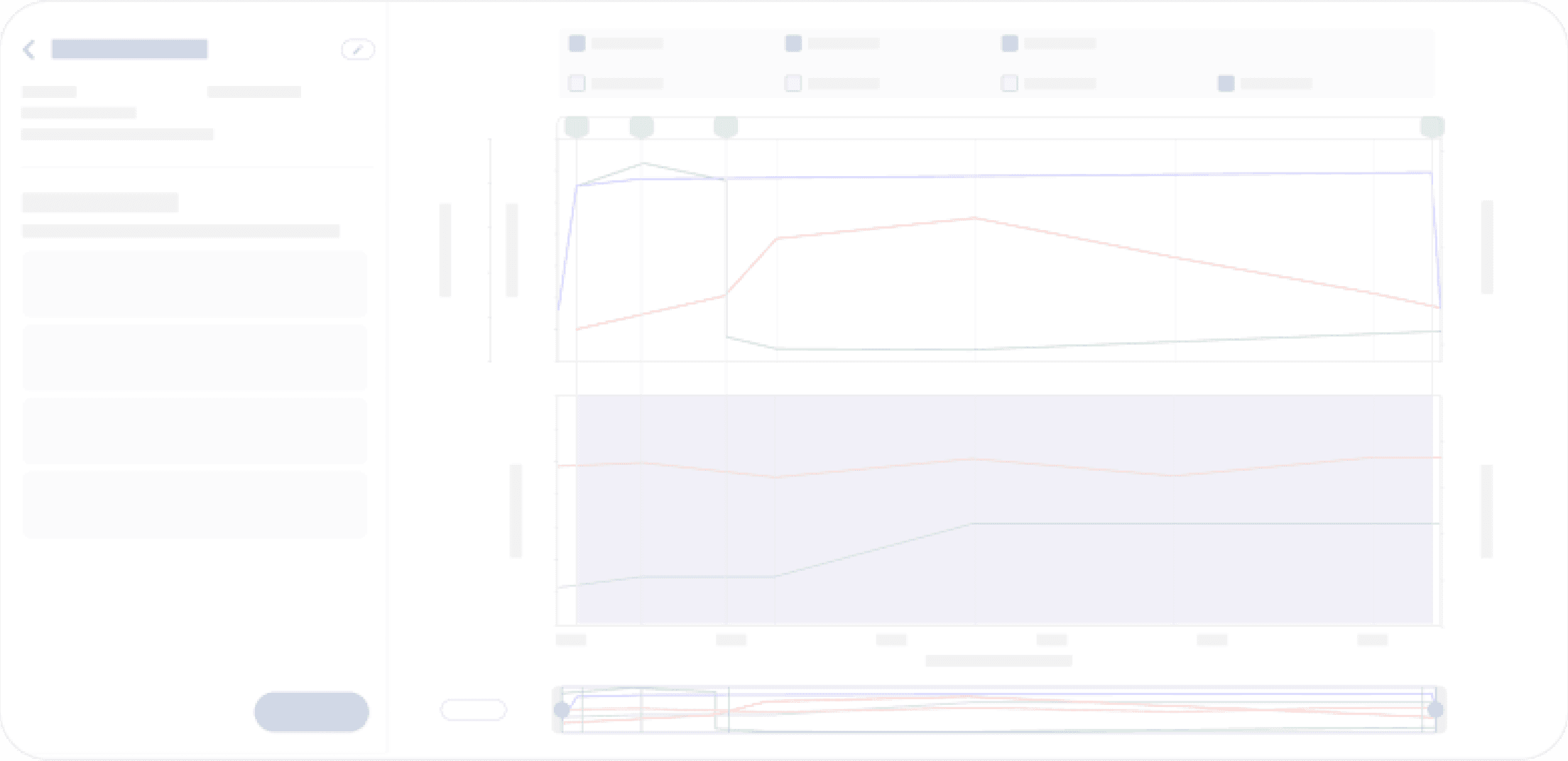Select the third green marker above the upper chart
The width and height of the screenshot is (1568, 761).
(726, 127)
